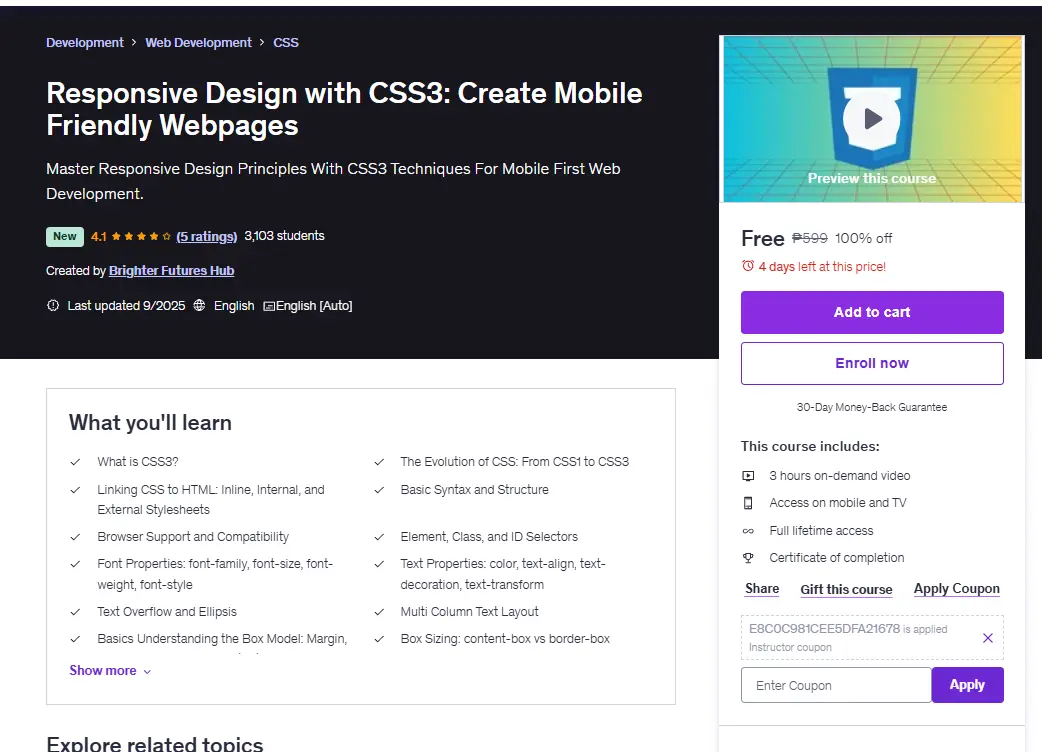Click the mobile device icon
1042x752 pixels.
(748, 503)
